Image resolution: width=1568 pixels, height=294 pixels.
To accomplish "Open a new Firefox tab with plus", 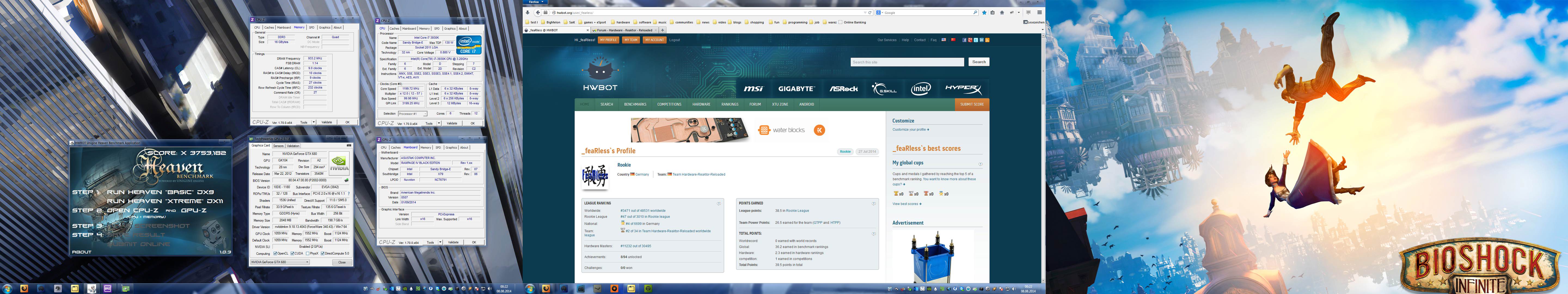I will point(663,30).
